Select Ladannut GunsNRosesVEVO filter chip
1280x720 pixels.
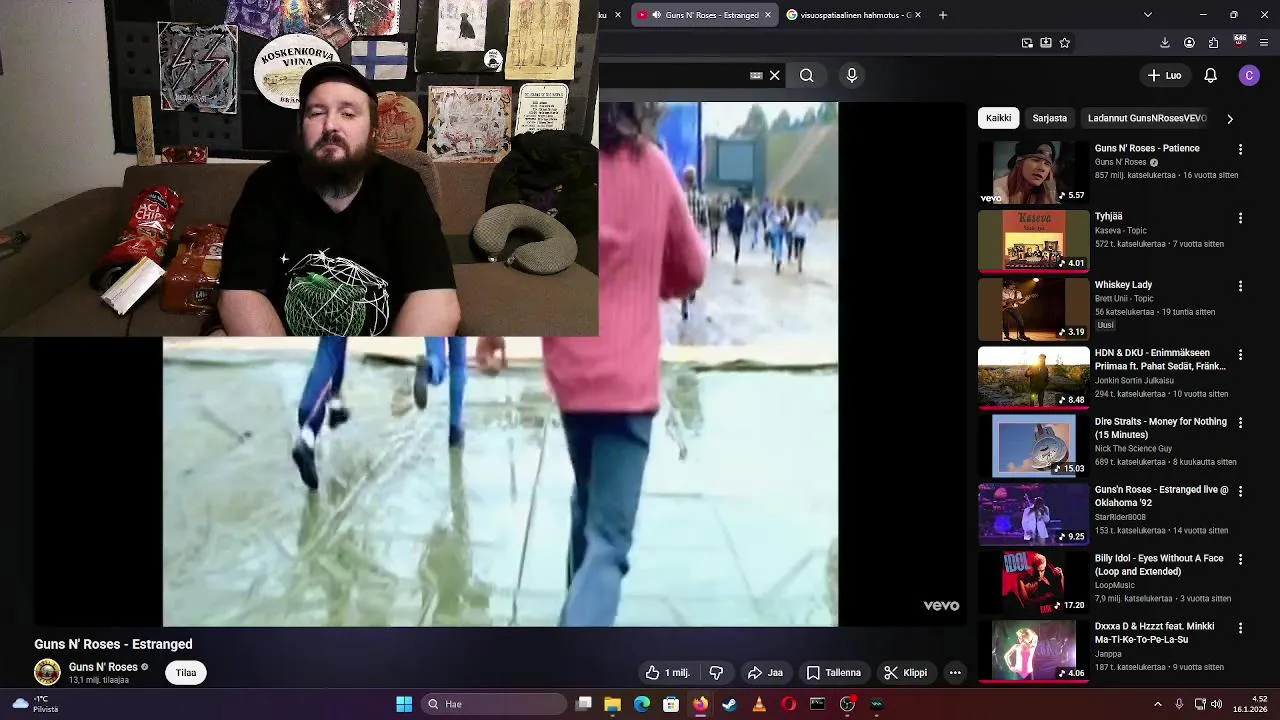pyautogui.click(x=1147, y=118)
